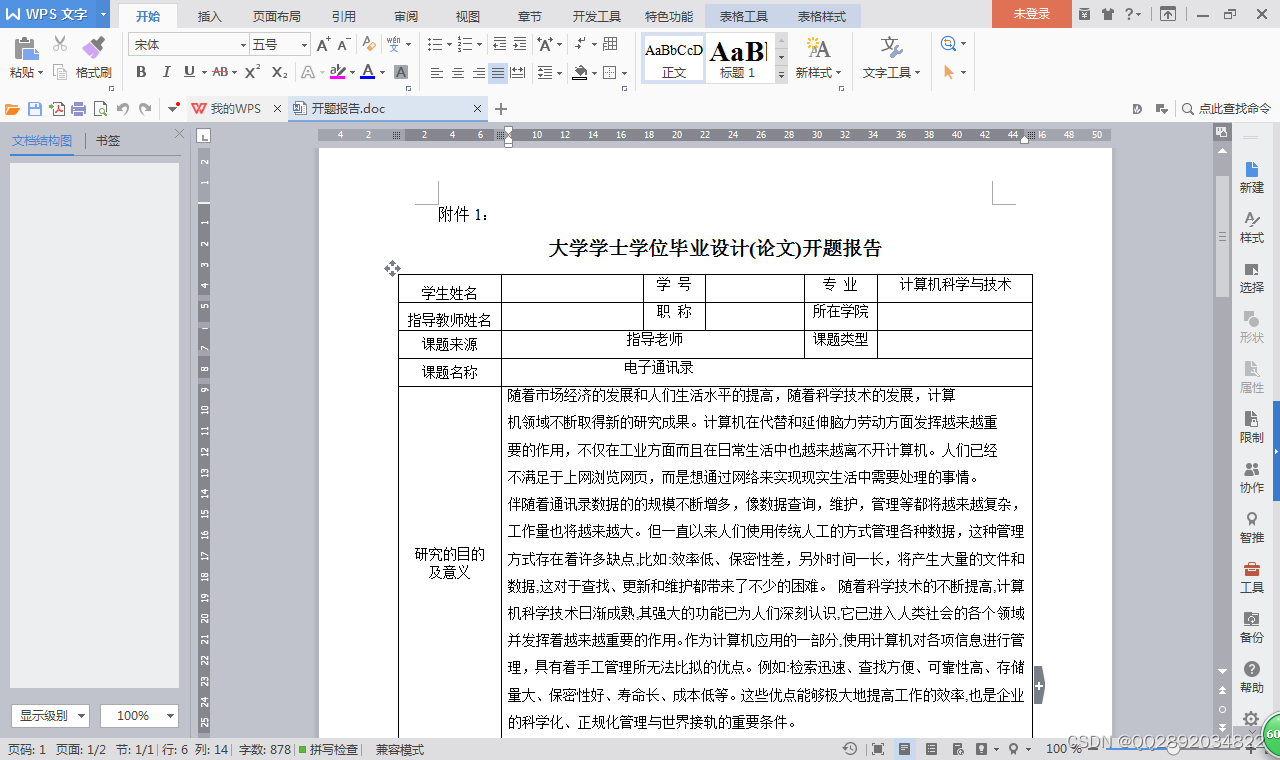The image size is (1280, 760).
Task: Click the decrease font size icon
Action: (x=343, y=45)
